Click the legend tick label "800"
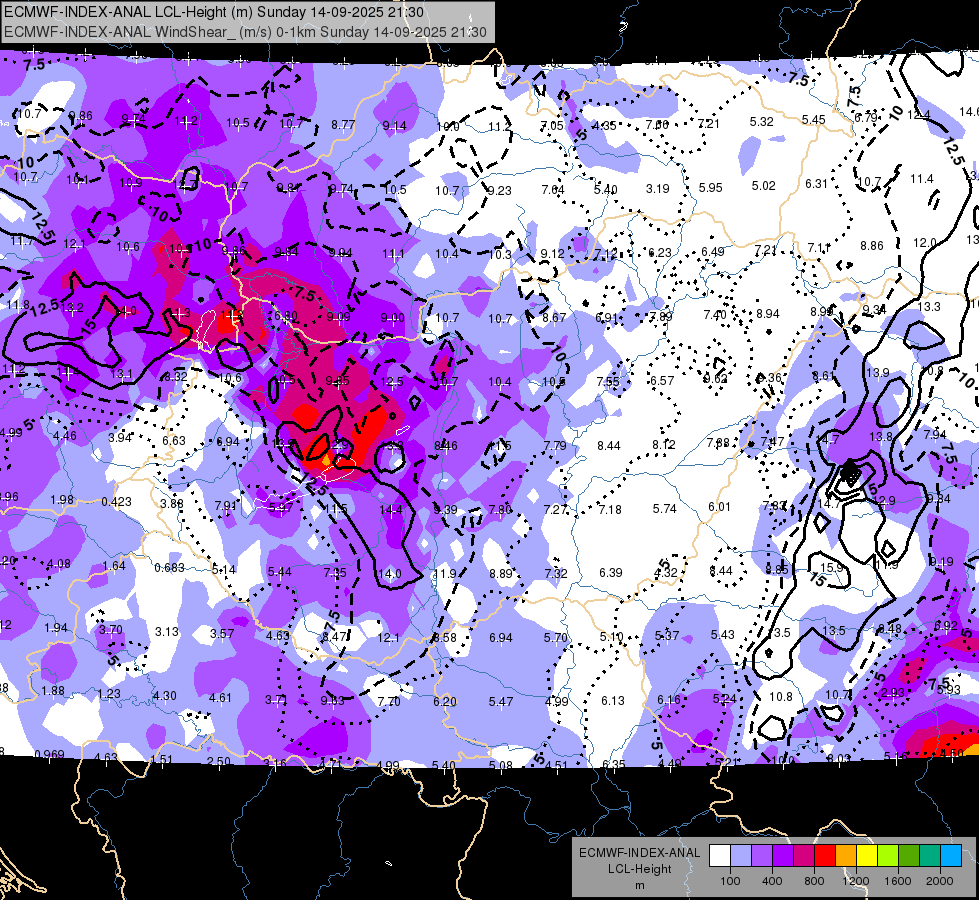 (814, 881)
